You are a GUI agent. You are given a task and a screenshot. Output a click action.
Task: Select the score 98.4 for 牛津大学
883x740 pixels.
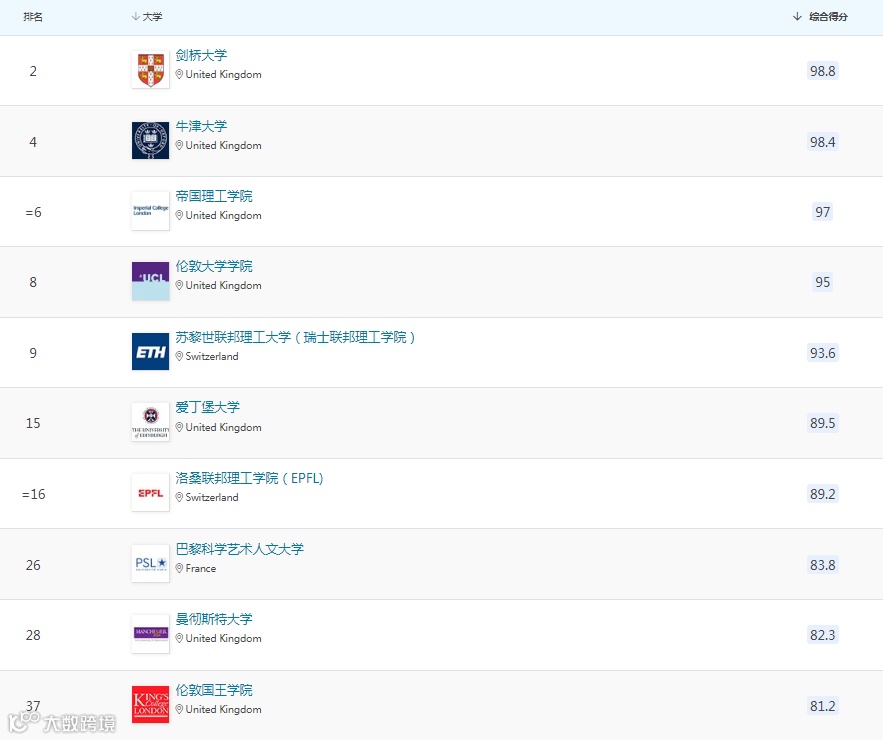point(822,142)
